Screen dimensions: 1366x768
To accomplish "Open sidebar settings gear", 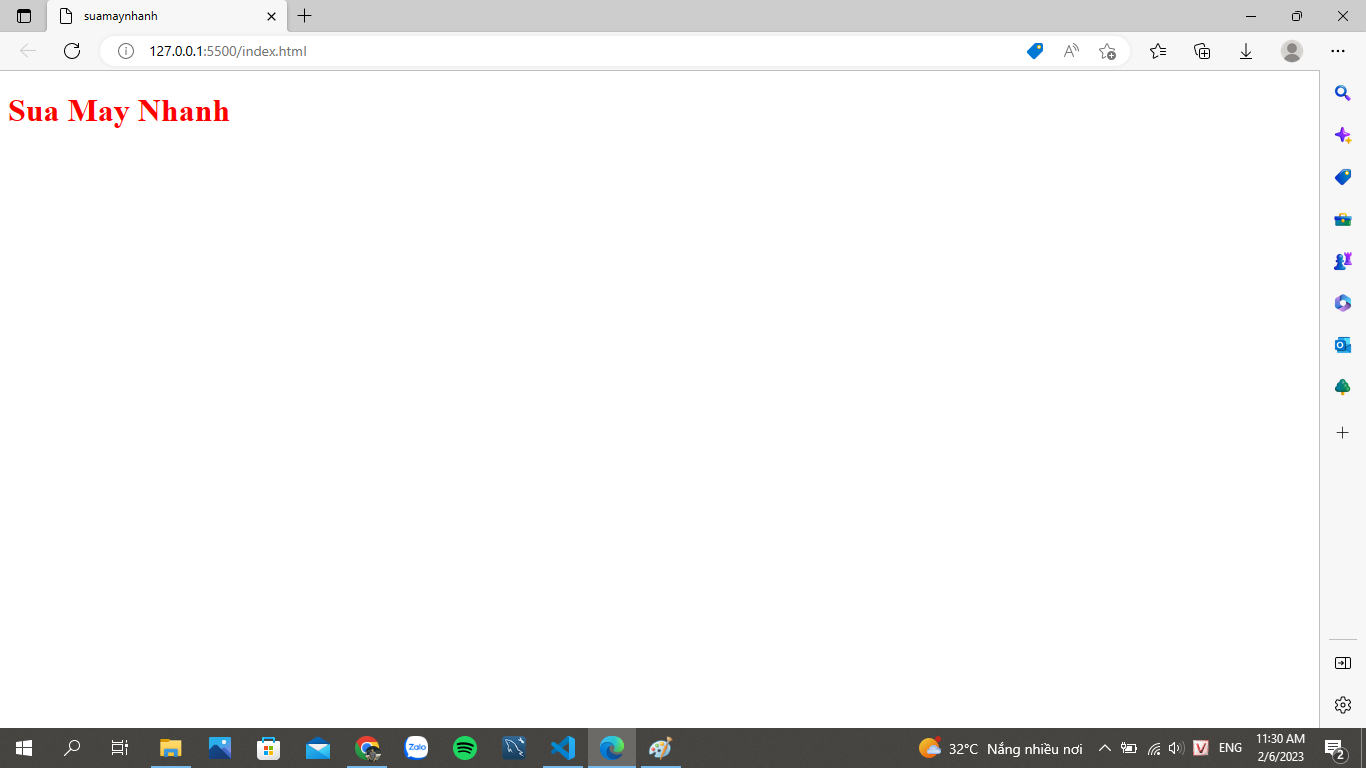I will coord(1343,705).
